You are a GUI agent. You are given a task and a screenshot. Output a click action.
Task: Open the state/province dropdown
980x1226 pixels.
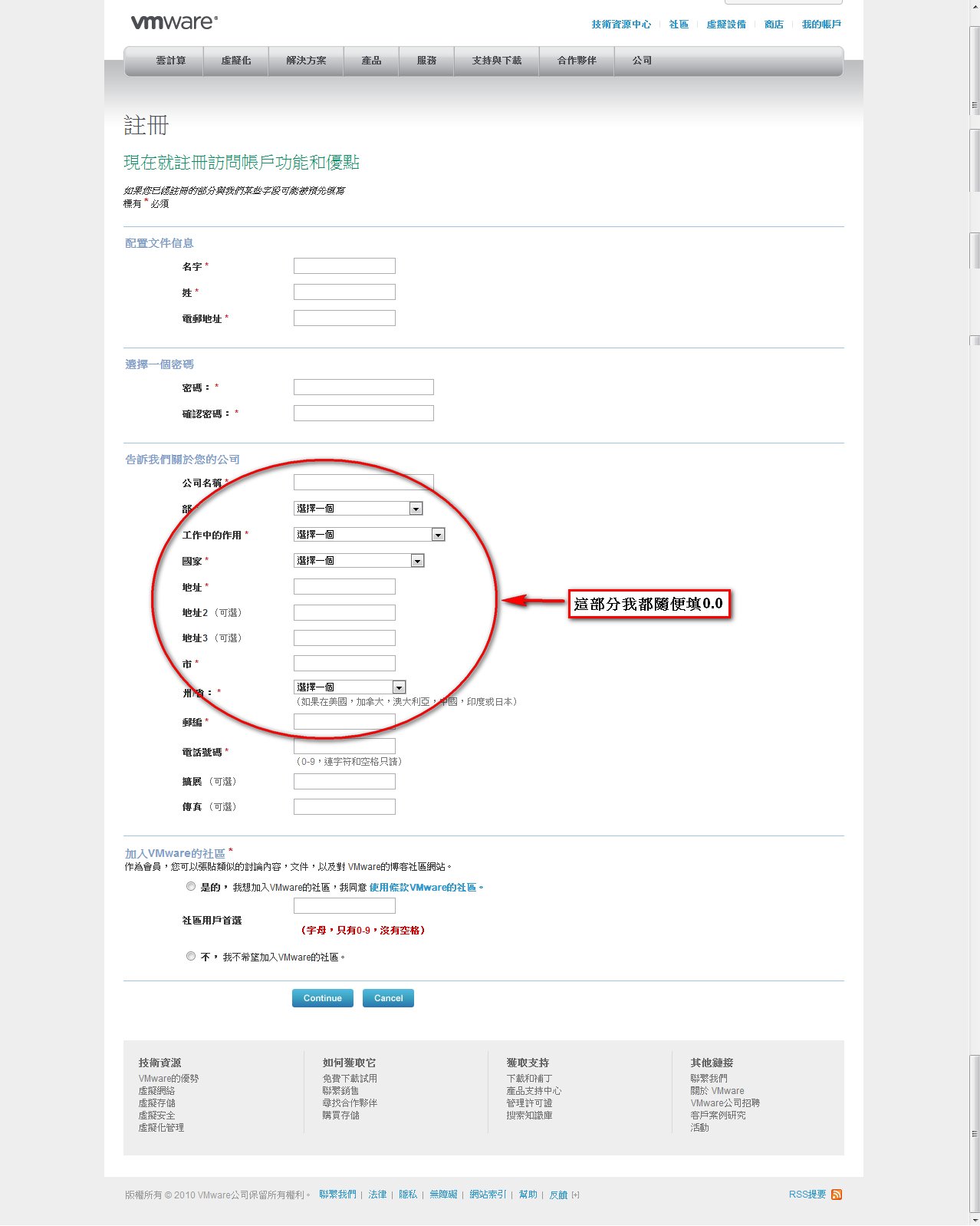coord(350,687)
